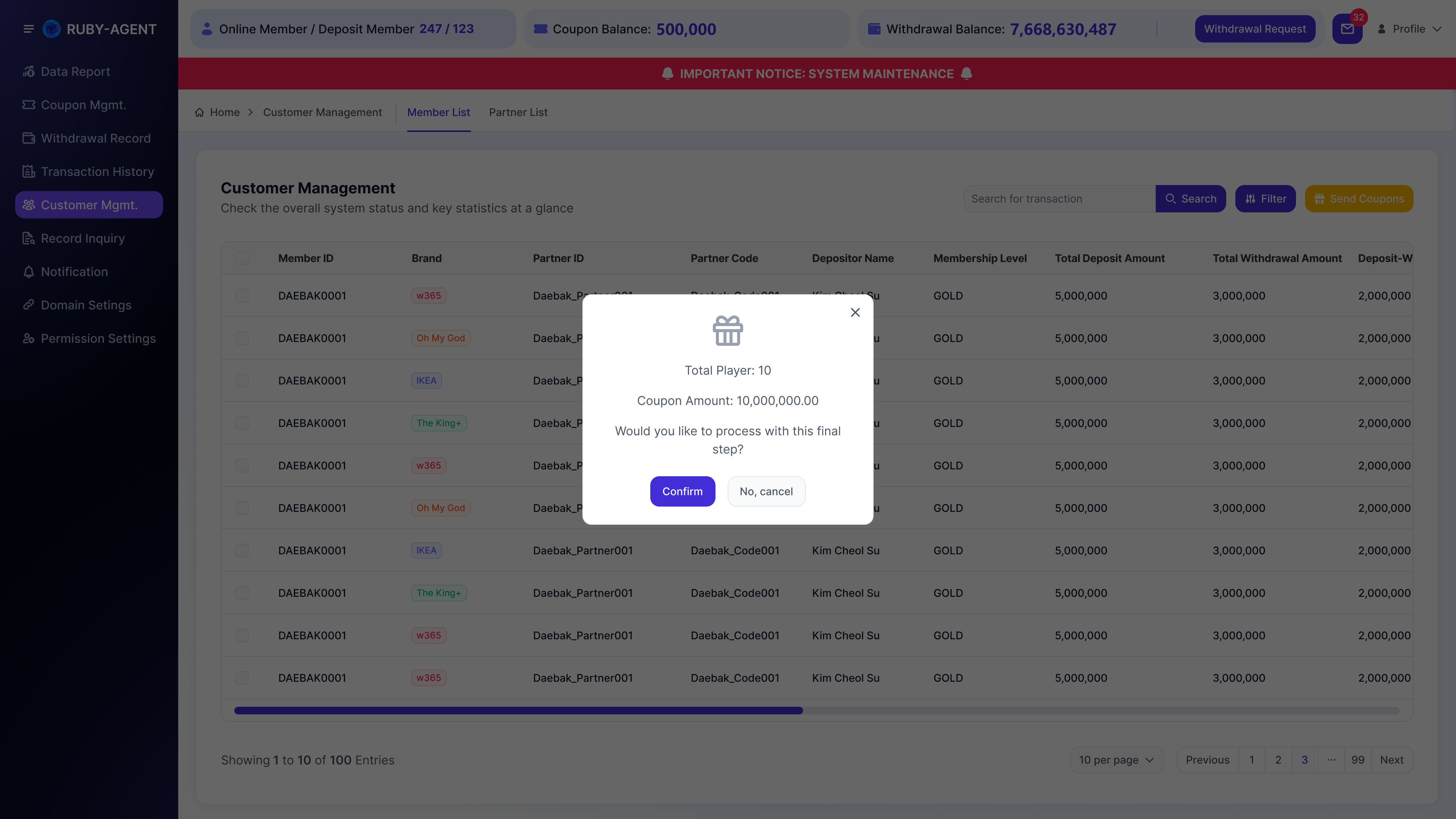1456x819 pixels.
Task: Click the gift icon in the dialog
Action: click(728, 331)
